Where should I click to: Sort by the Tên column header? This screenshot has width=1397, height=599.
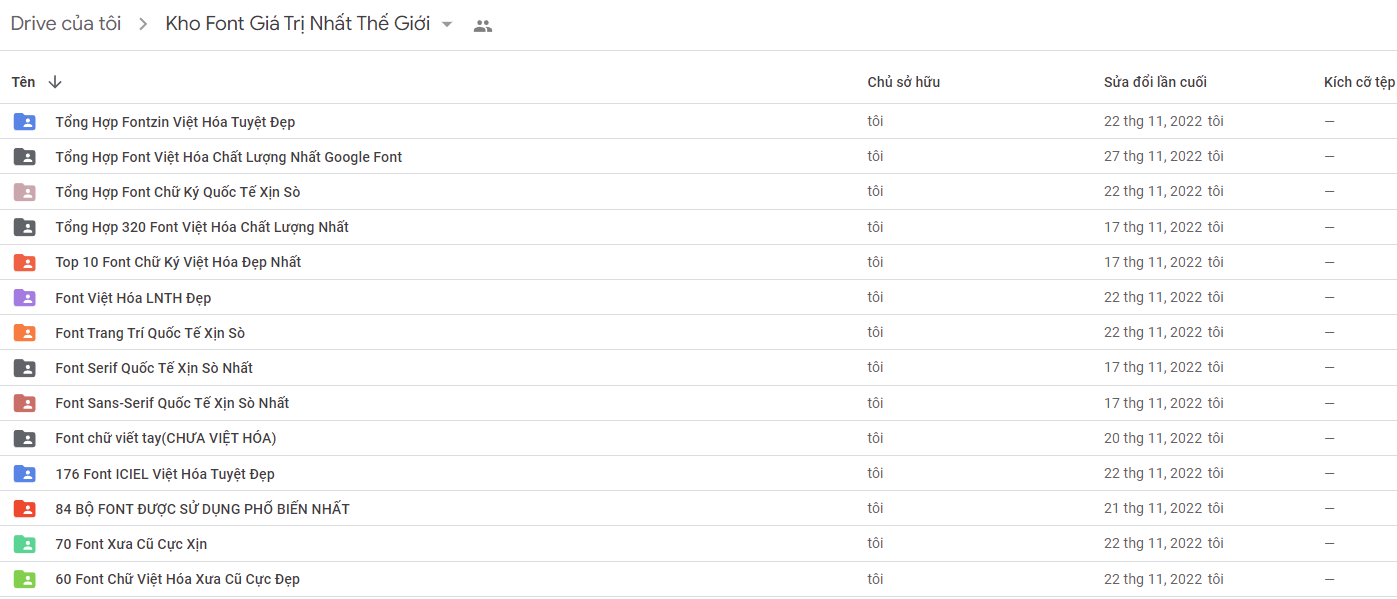click(x=23, y=82)
